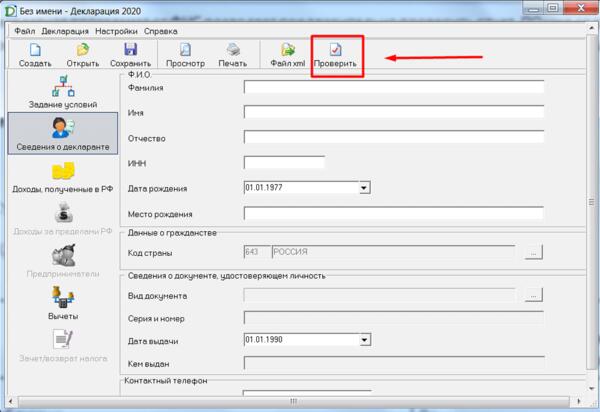Click browse button next to Код страны
The height and width of the screenshot is (412, 600).
(535, 253)
